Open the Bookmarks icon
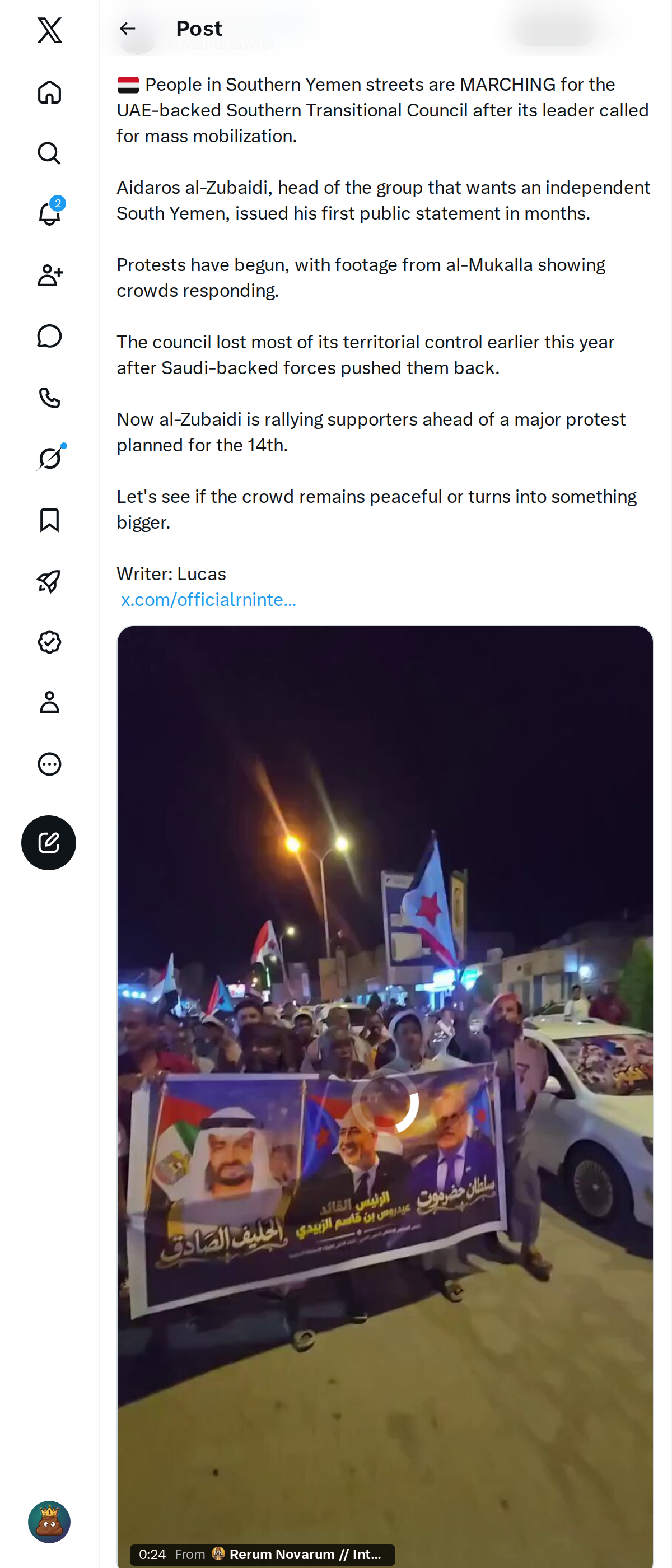This screenshot has width=672, height=1568. [49, 520]
